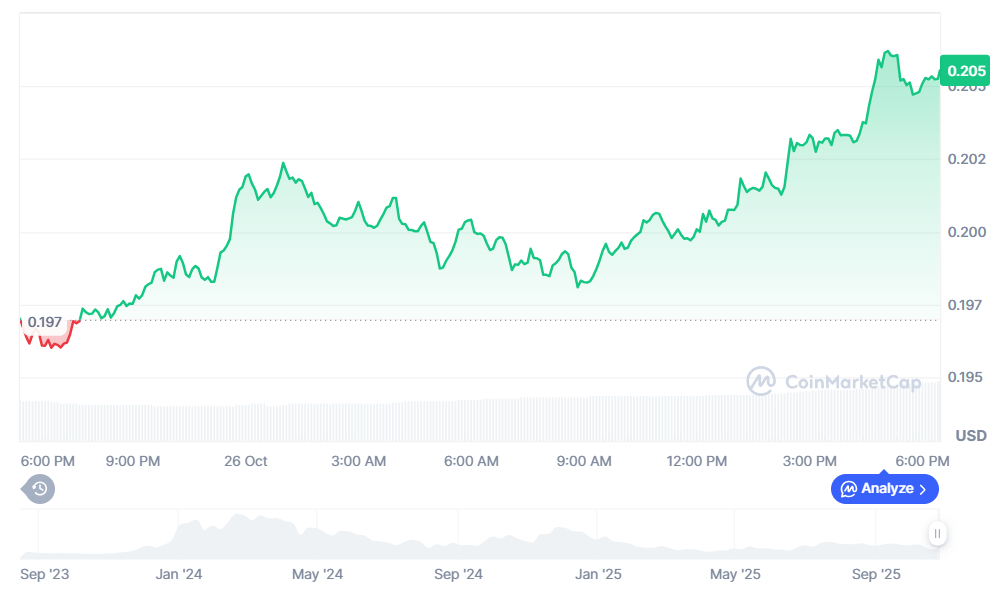This screenshot has width=1003, height=595.
Task: Click the red section of price line
Action: [x=50, y=342]
